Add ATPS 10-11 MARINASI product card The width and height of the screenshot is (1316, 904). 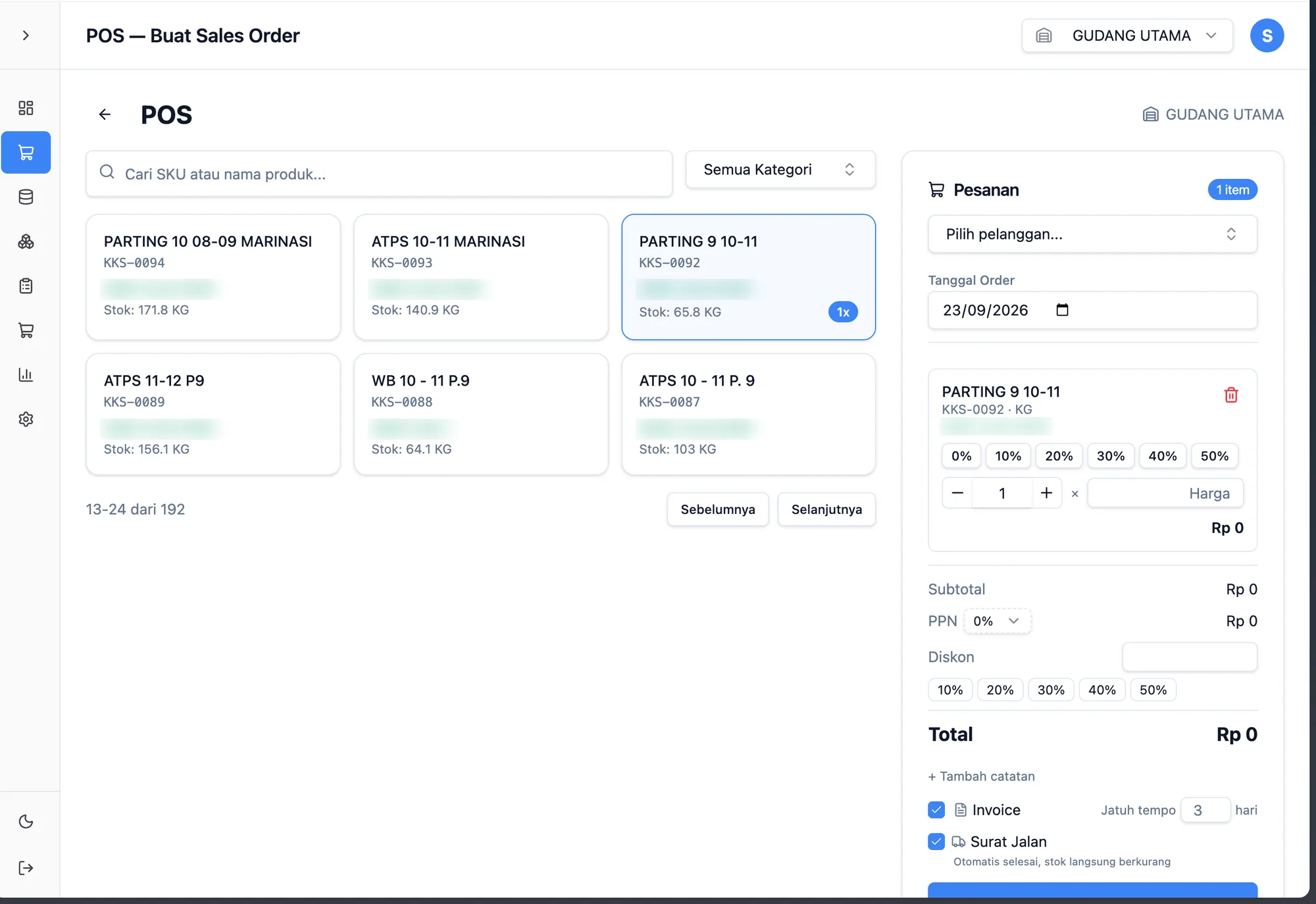point(481,277)
